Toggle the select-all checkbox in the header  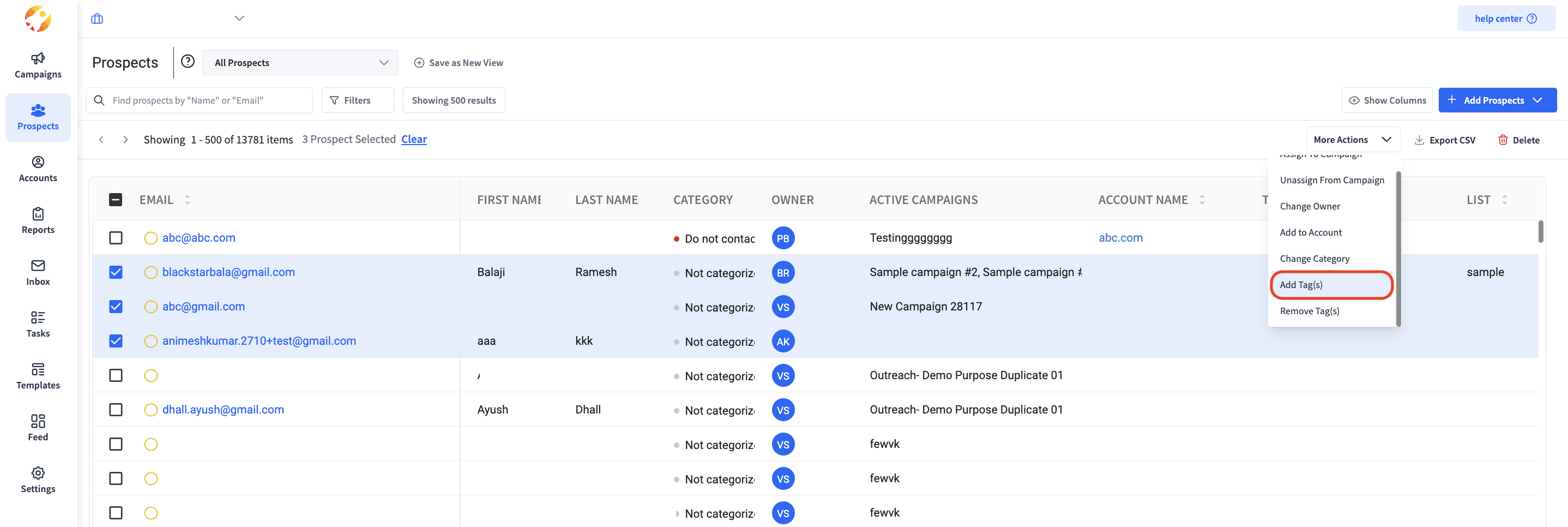tap(116, 200)
